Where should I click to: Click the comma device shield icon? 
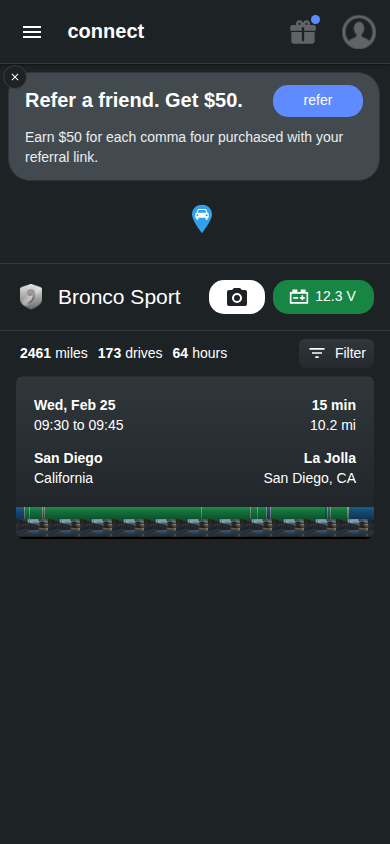(x=31, y=297)
